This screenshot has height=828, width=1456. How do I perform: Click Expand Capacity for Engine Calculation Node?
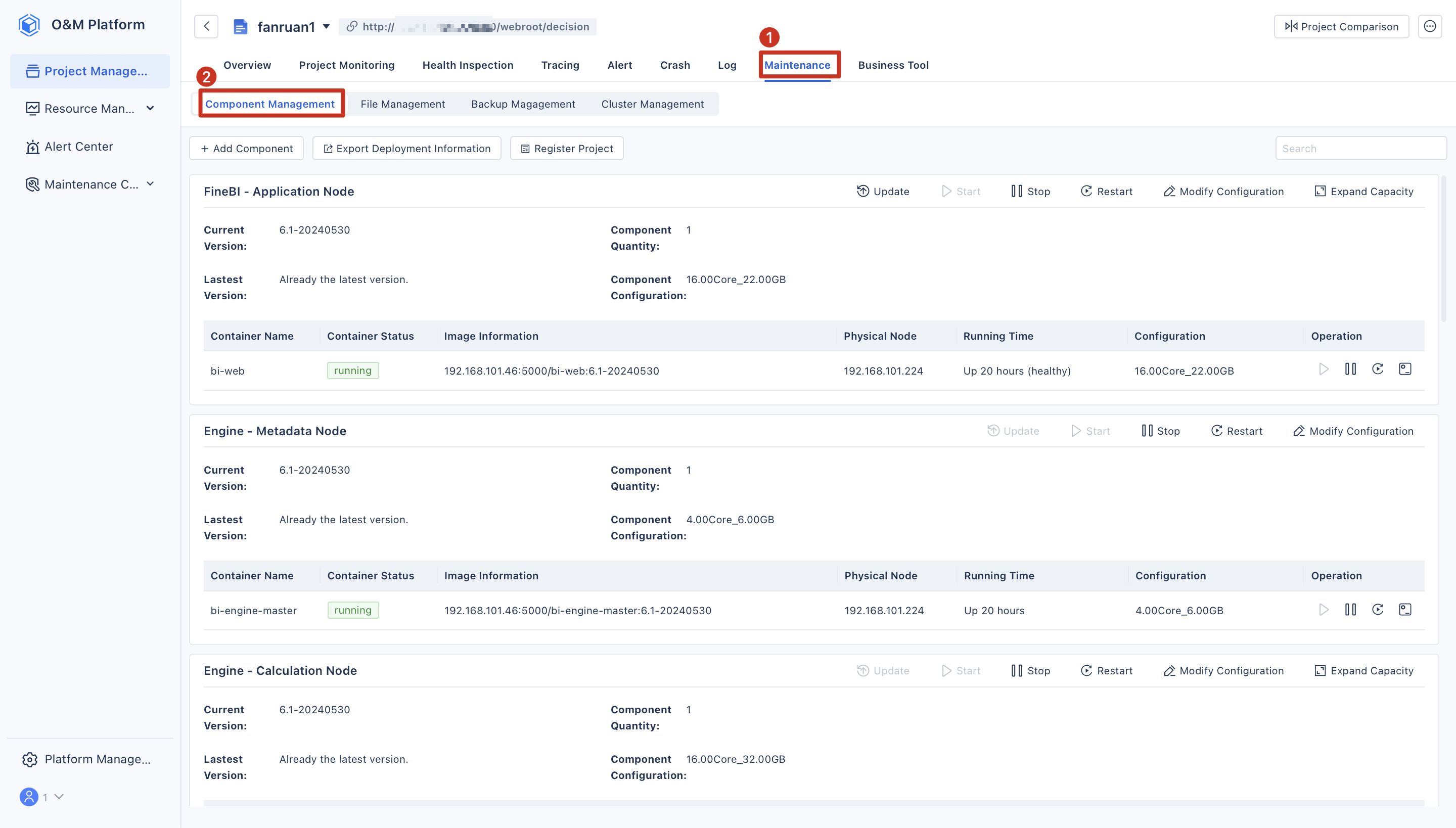tap(1364, 670)
